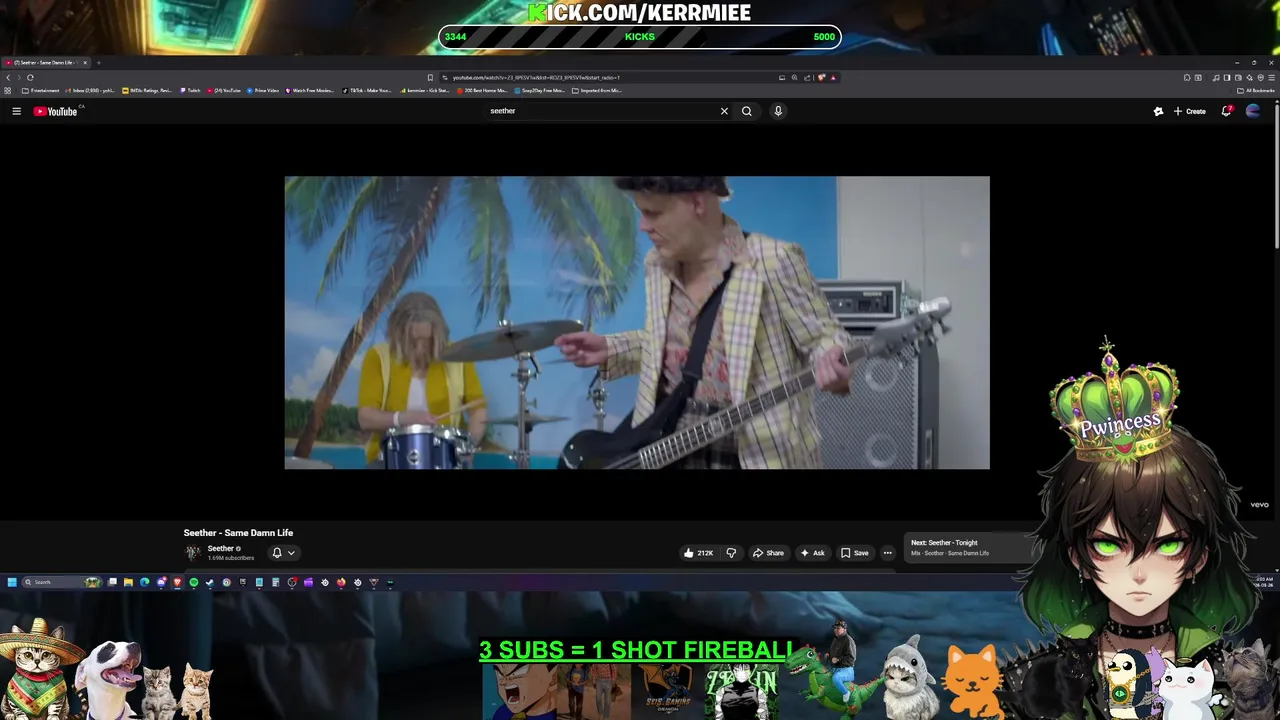Reload the page with refresh button
Viewport: 1280px width, 720px height.
[30, 77]
